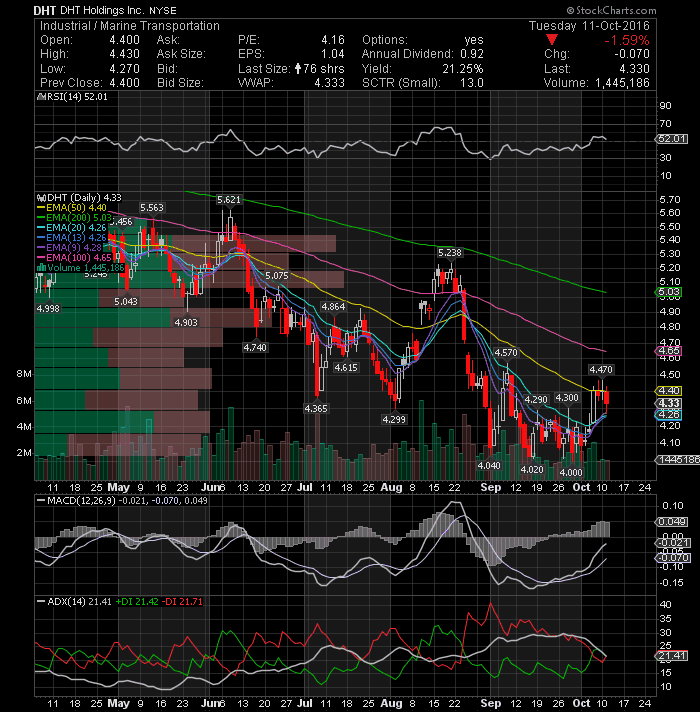Click the 4.615 price label
The height and width of the screenshot is (712, 700).
[346, 367]
